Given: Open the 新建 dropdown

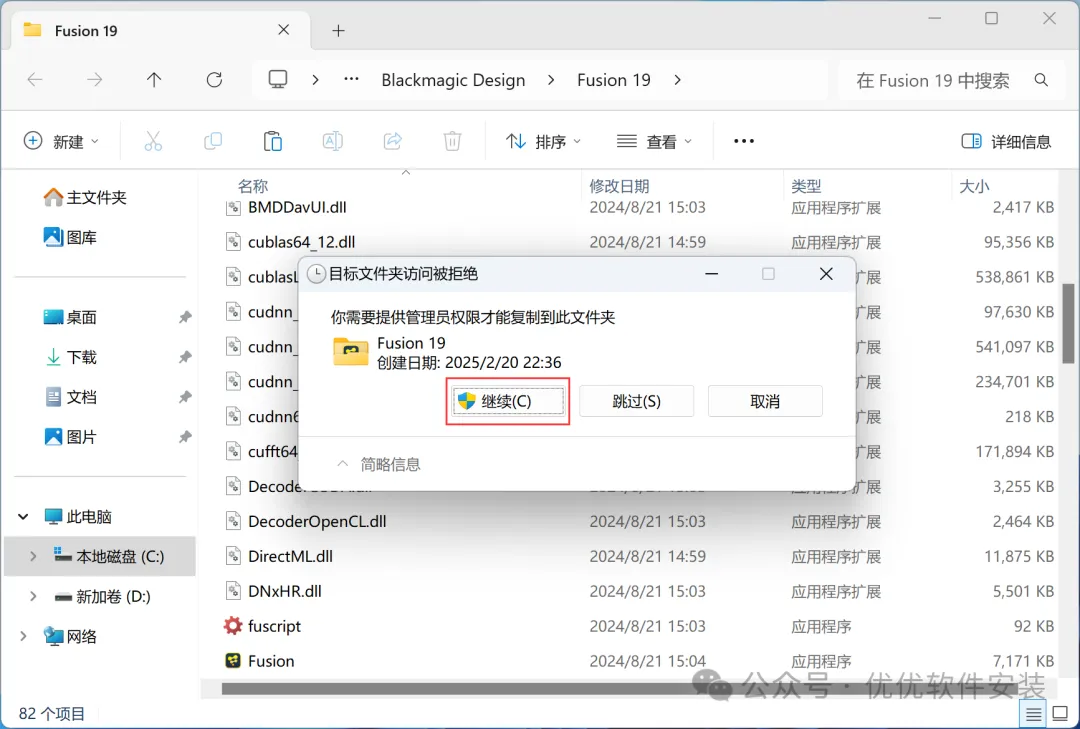Looking at the screenshot, I should click(61, 141).
